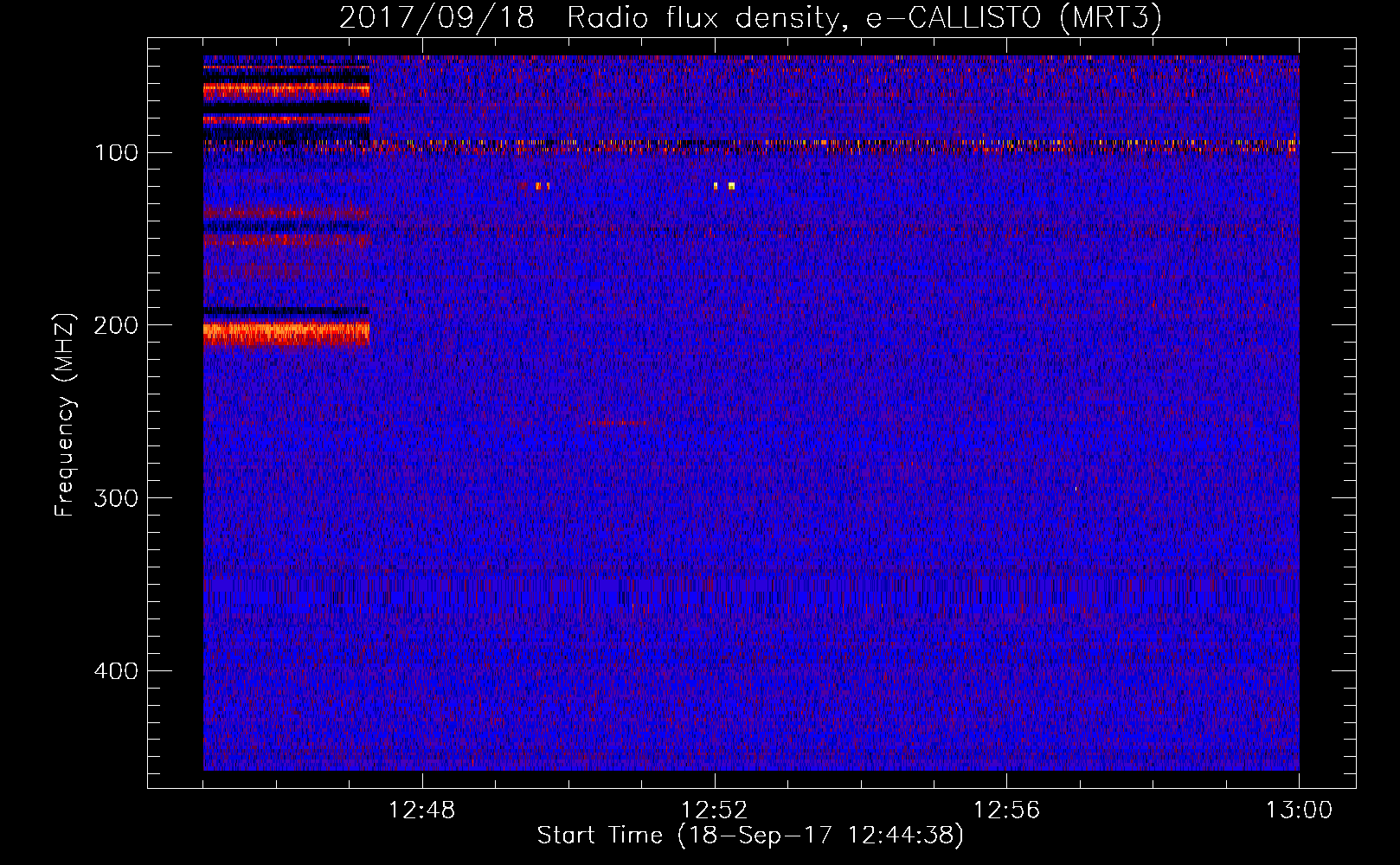This screenshot has width=1400, height=865.
Task: Click the 200 frequency tick label
Action: (116, 325)
